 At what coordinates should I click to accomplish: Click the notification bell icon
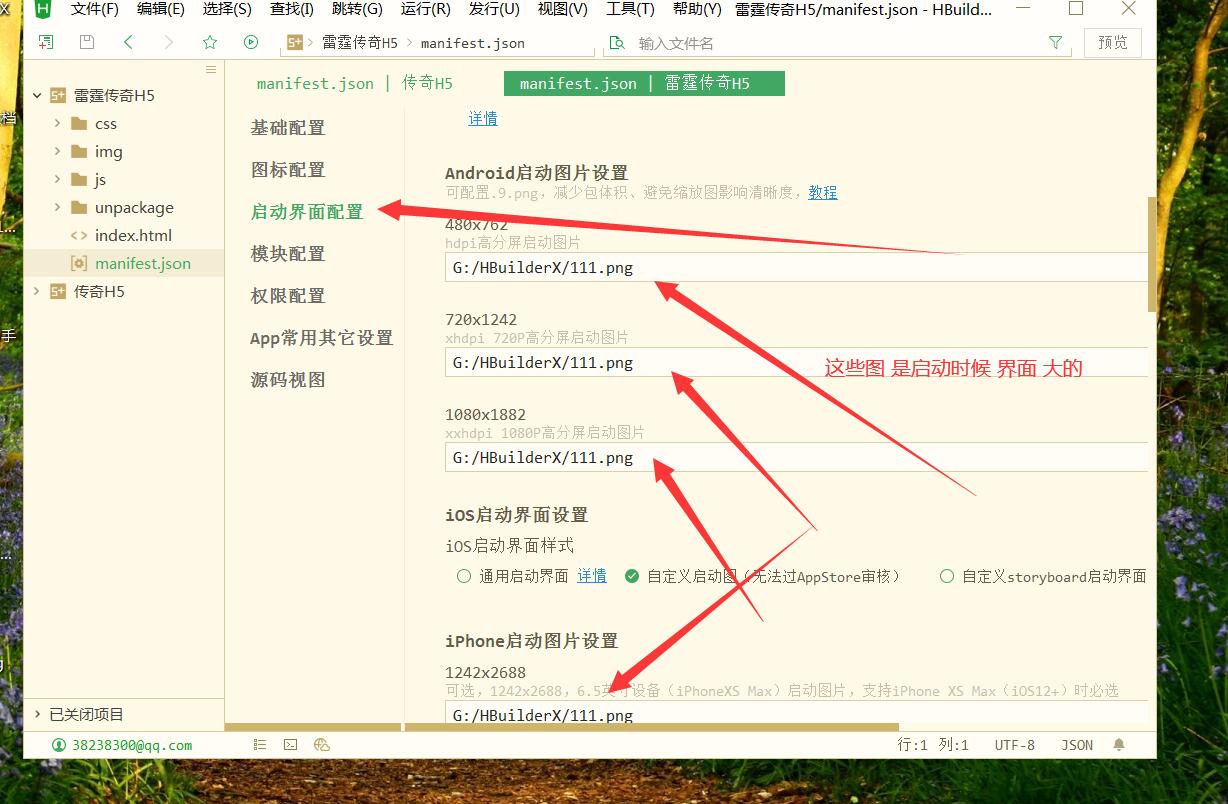(x=1119, y=745)
